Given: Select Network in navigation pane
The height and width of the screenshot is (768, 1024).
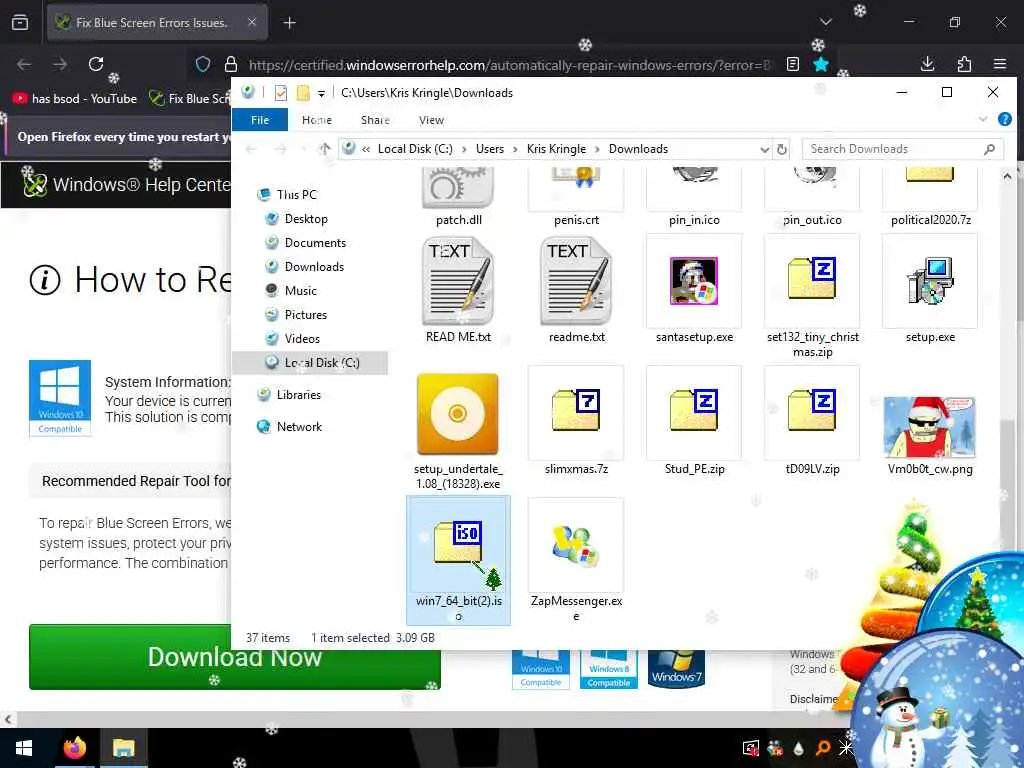Looking at the screenshot, I should (290, 427).
